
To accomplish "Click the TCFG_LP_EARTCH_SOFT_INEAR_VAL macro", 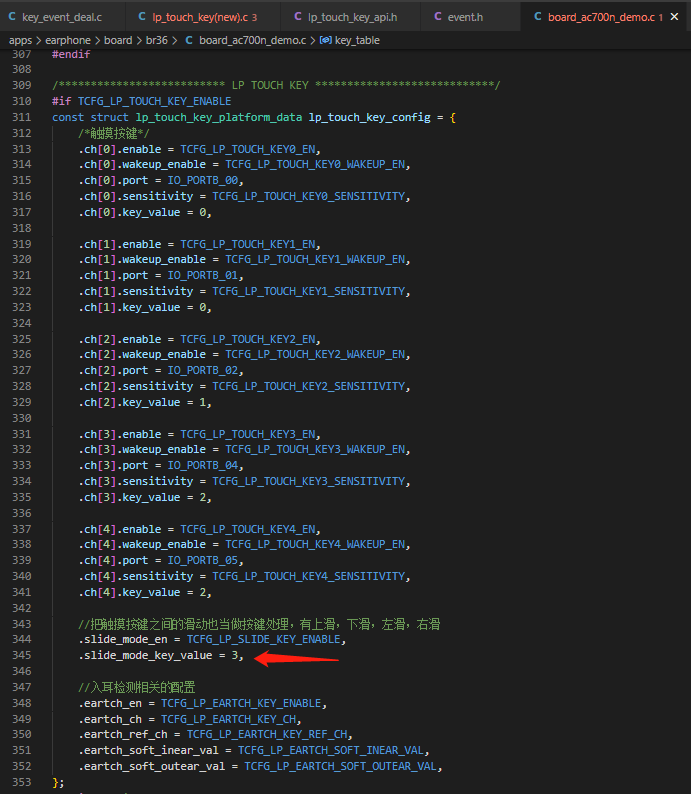I will [331, 750].
